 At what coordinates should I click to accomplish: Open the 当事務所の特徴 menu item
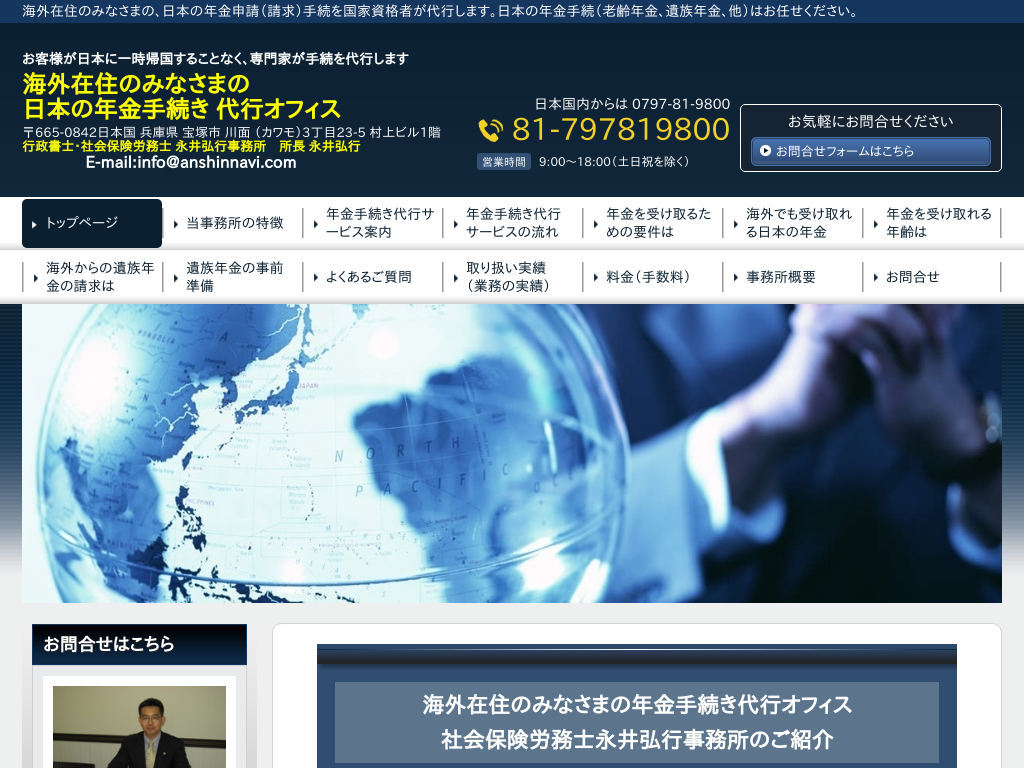pyautogui.click(x=233, y=223)
